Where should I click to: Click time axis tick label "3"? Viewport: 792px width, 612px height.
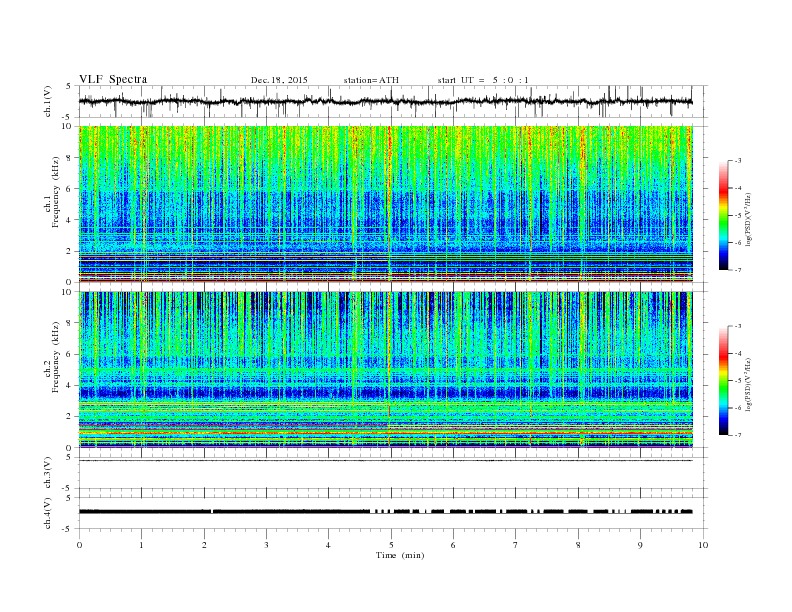tap(266, 545)
